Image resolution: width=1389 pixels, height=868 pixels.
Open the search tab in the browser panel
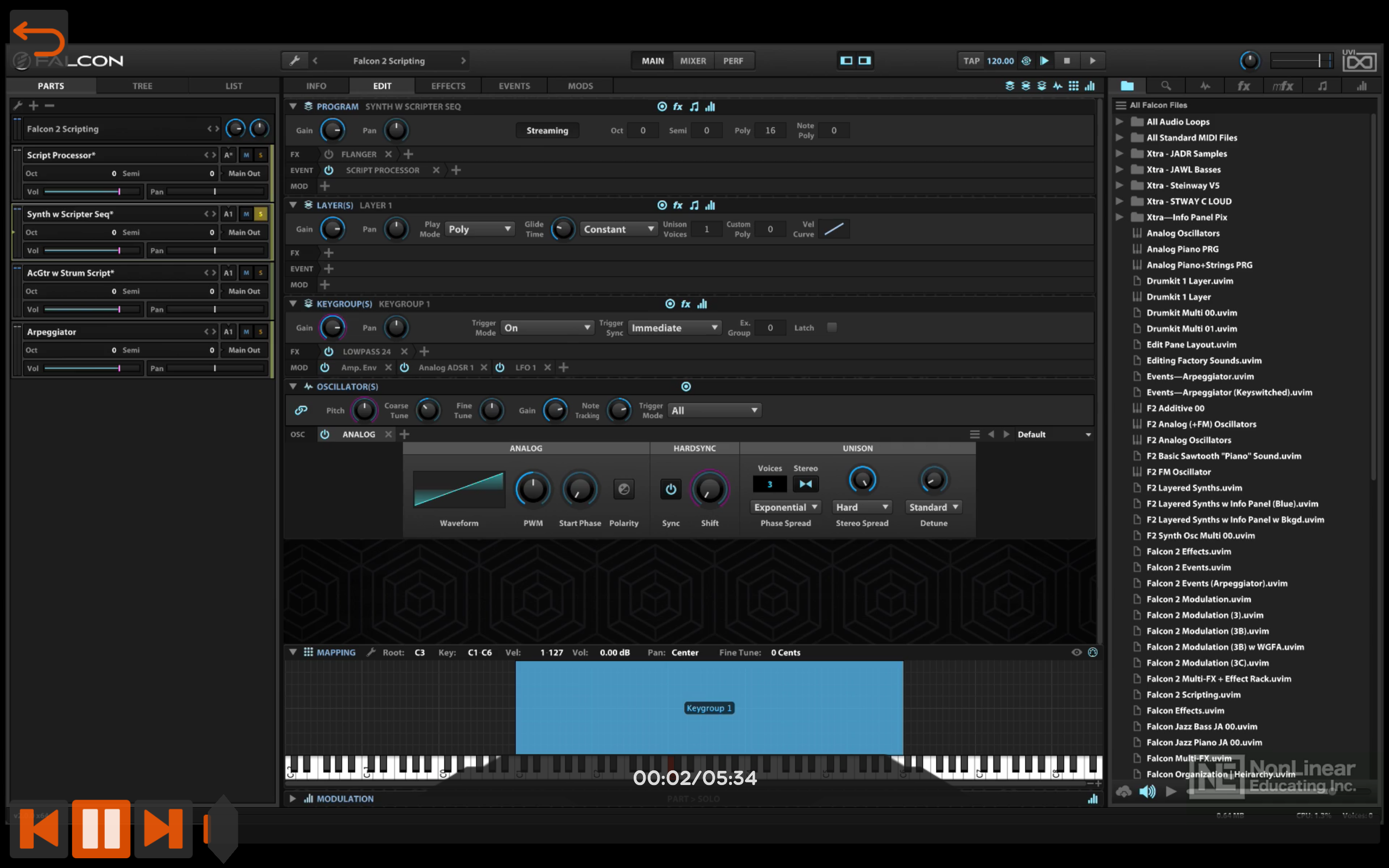(1165, 86)
